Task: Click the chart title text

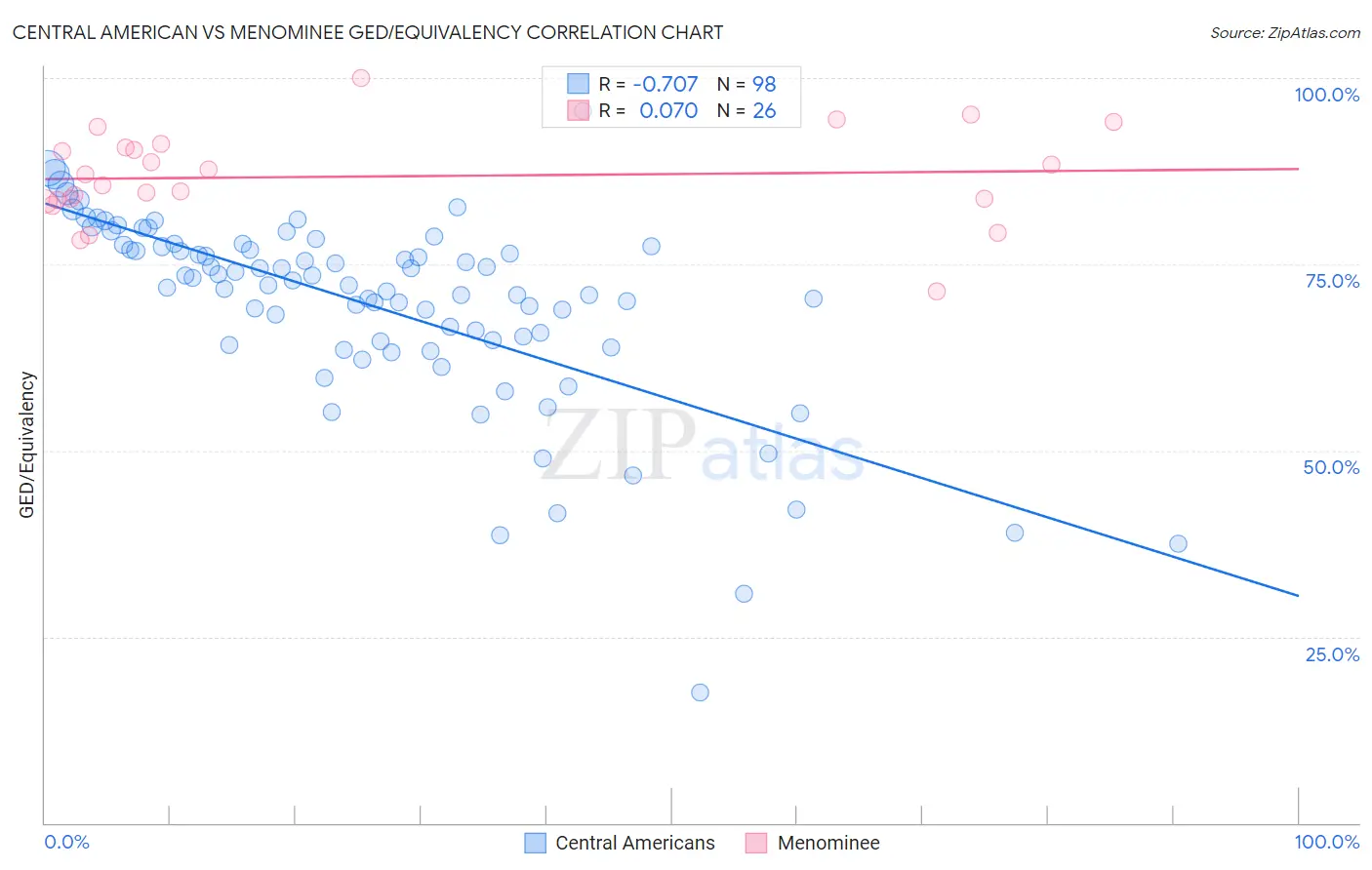Action: coord(368,32)
